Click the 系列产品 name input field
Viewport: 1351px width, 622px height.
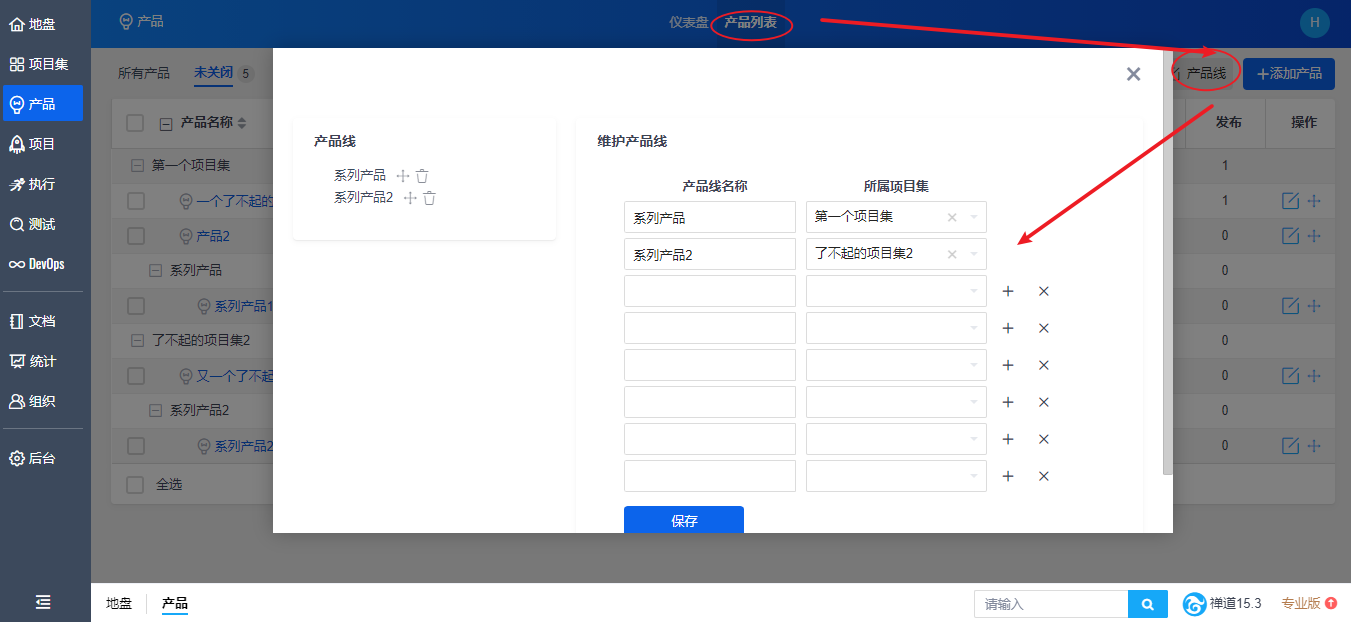(710, 217)
